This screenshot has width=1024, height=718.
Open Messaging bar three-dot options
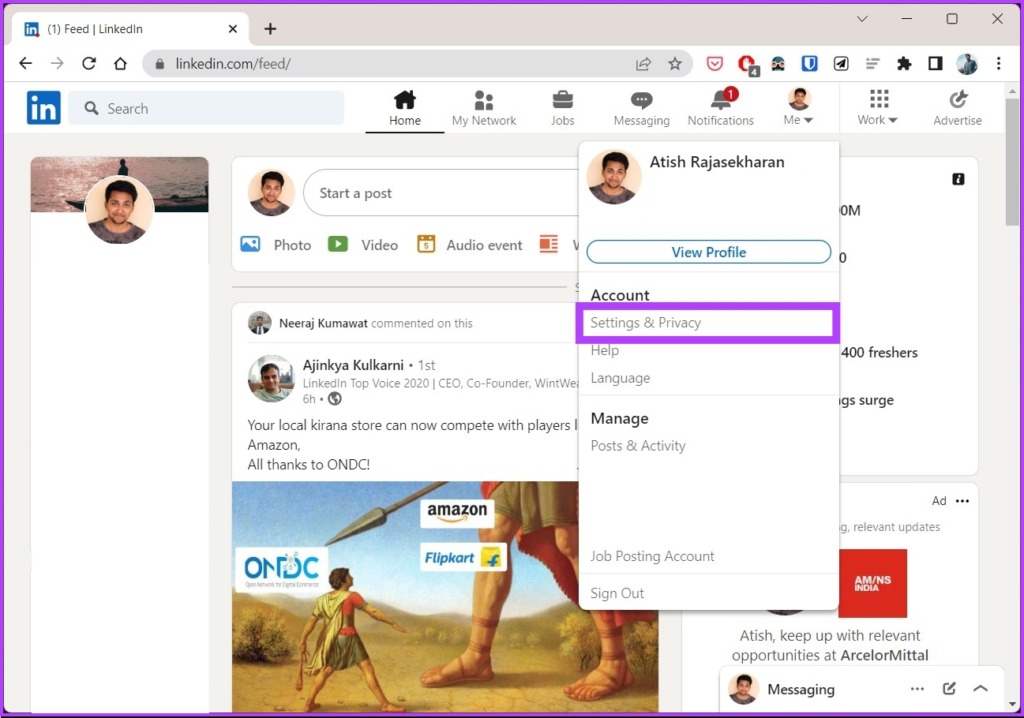[917, 689]
